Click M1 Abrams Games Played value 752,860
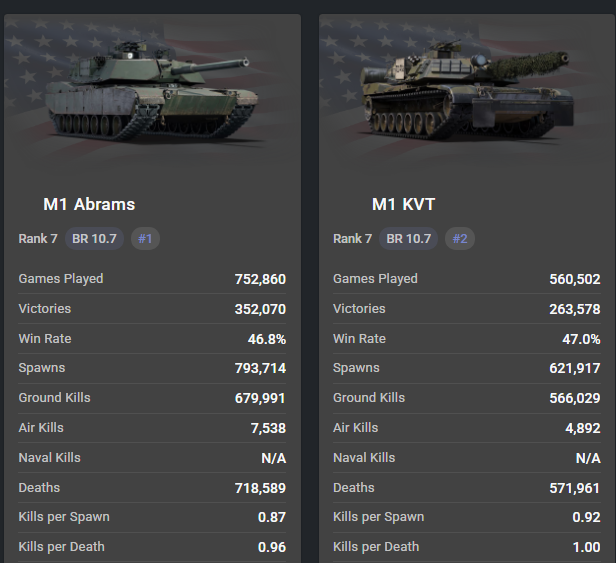616x563 pixels. tap(260, 279)
